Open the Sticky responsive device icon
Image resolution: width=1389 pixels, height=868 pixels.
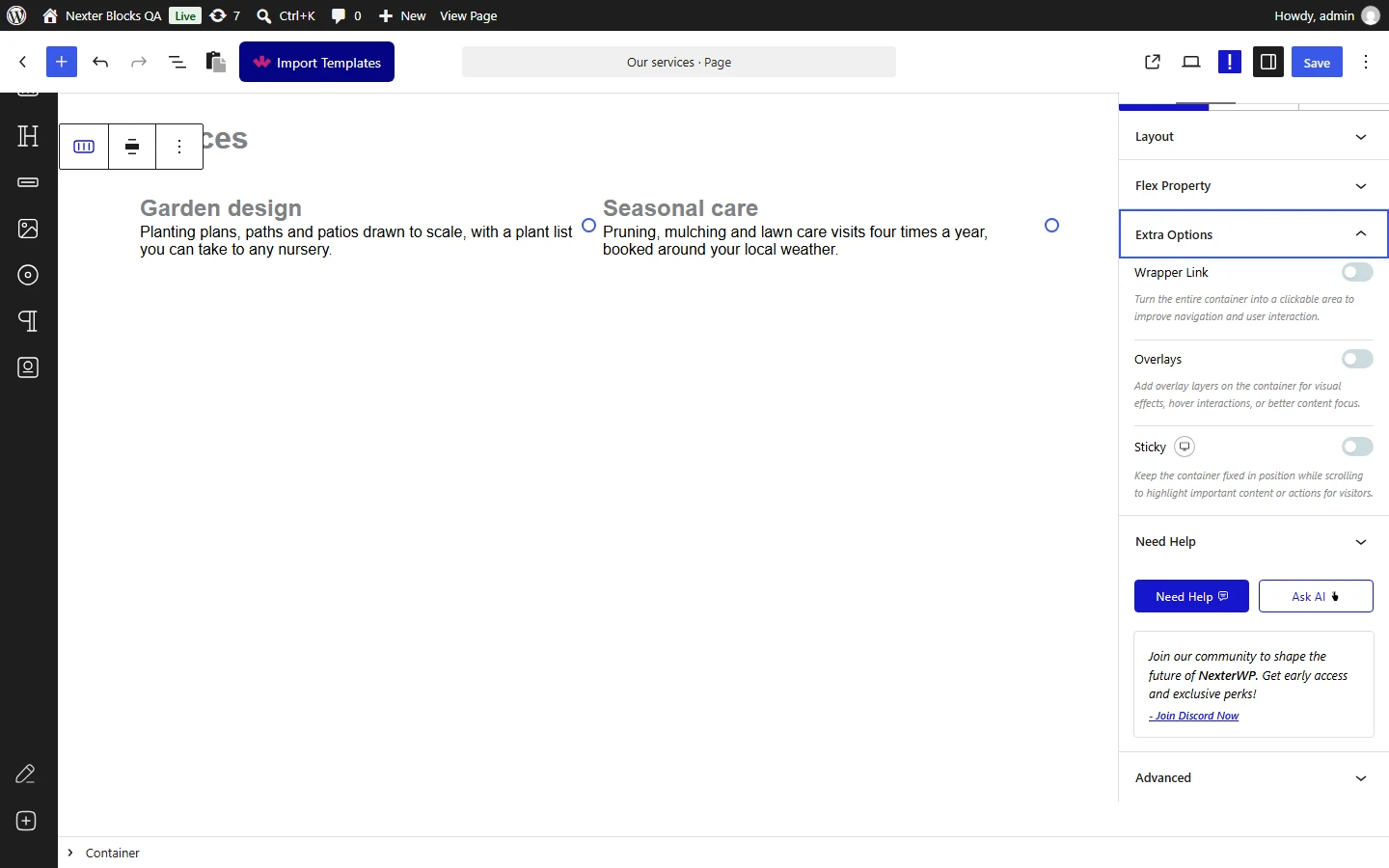[x=1185, y=447]
